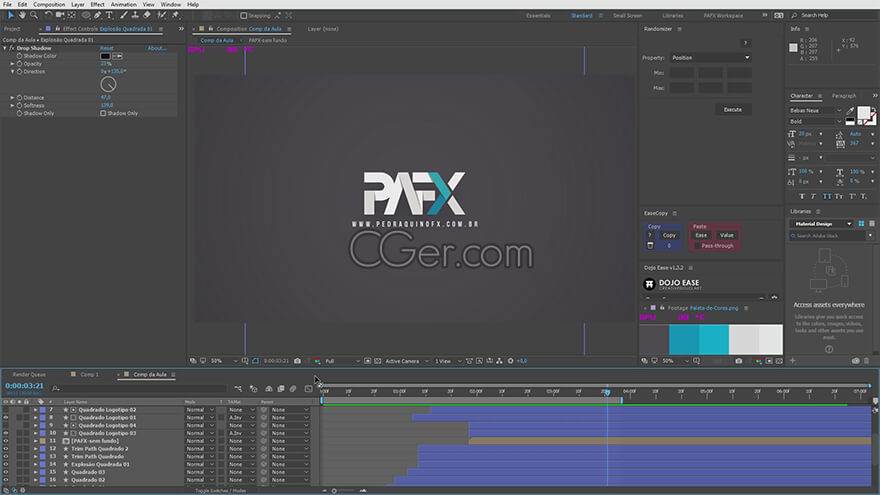Click the Ease paste button

[701, 235]
